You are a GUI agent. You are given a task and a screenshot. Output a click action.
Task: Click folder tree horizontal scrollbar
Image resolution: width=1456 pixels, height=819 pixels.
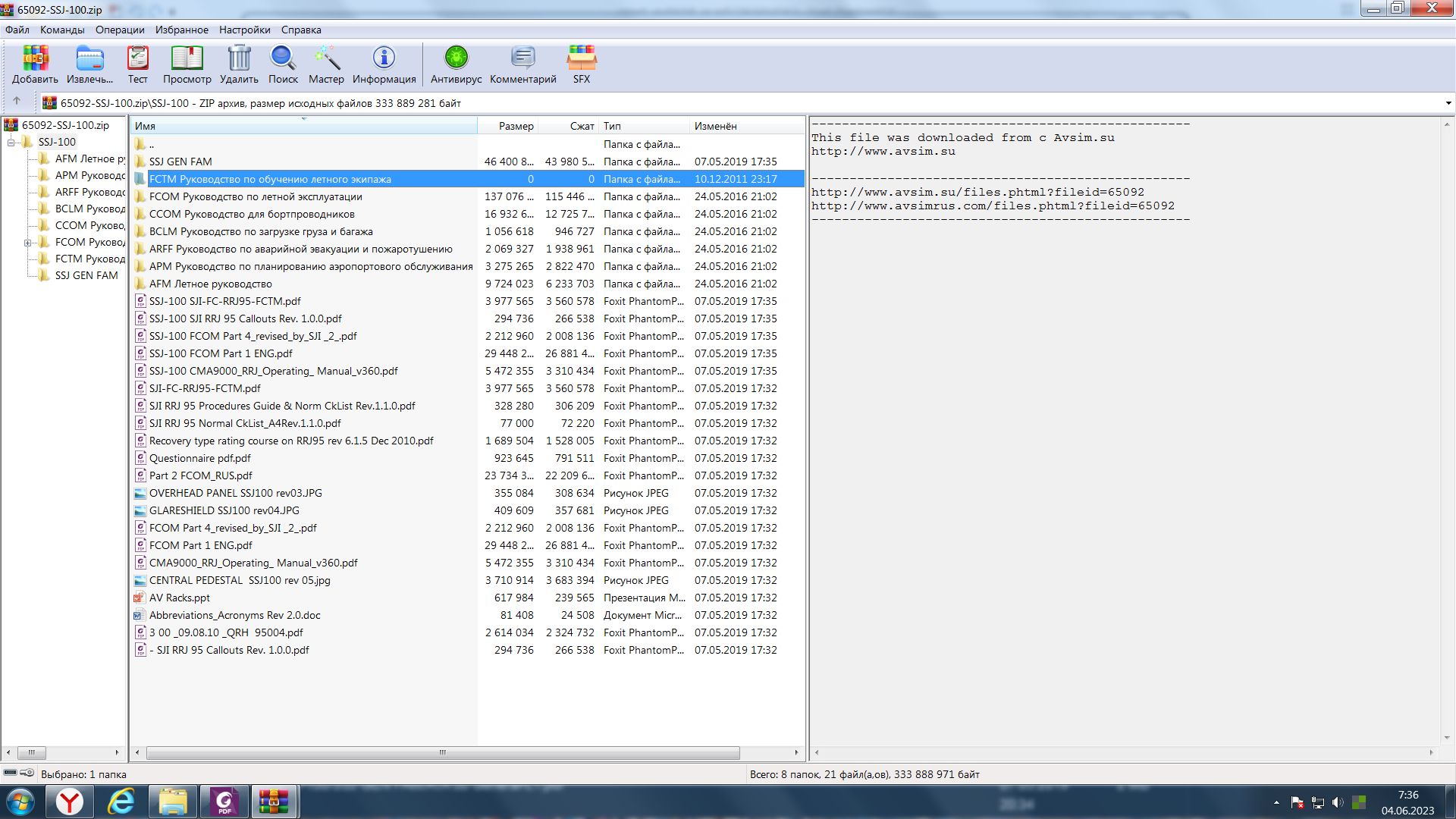(32, 752)
